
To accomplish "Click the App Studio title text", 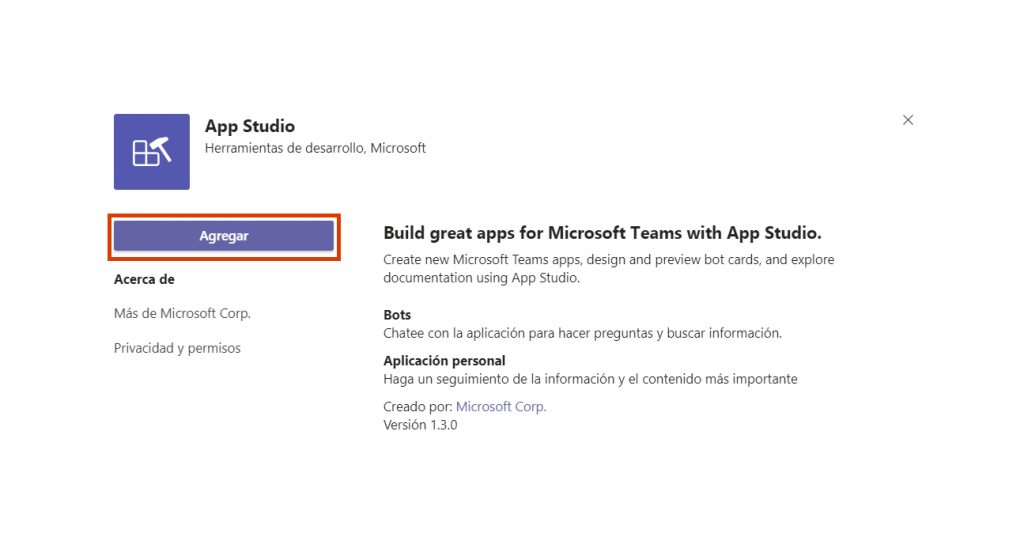I will (249, 125).
